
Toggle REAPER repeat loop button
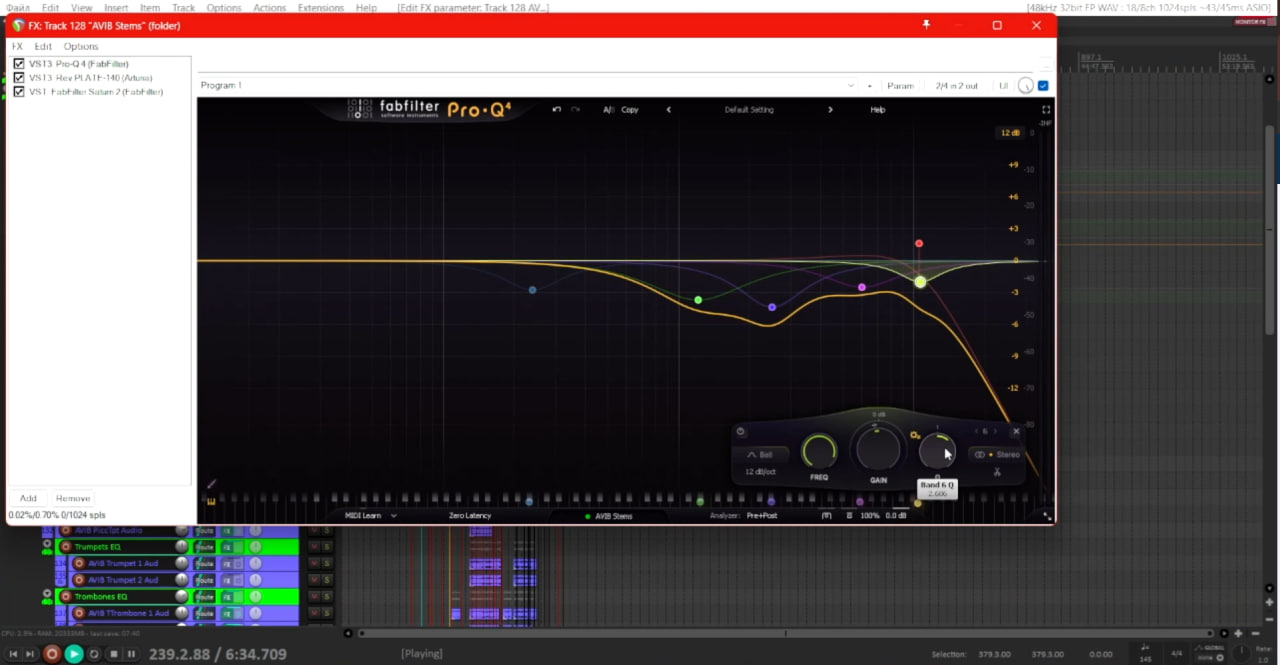(94, 654)
